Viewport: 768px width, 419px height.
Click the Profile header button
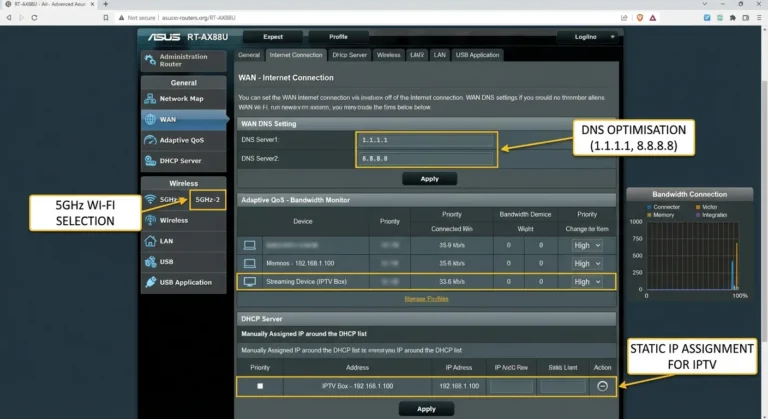tap(338, 37)
